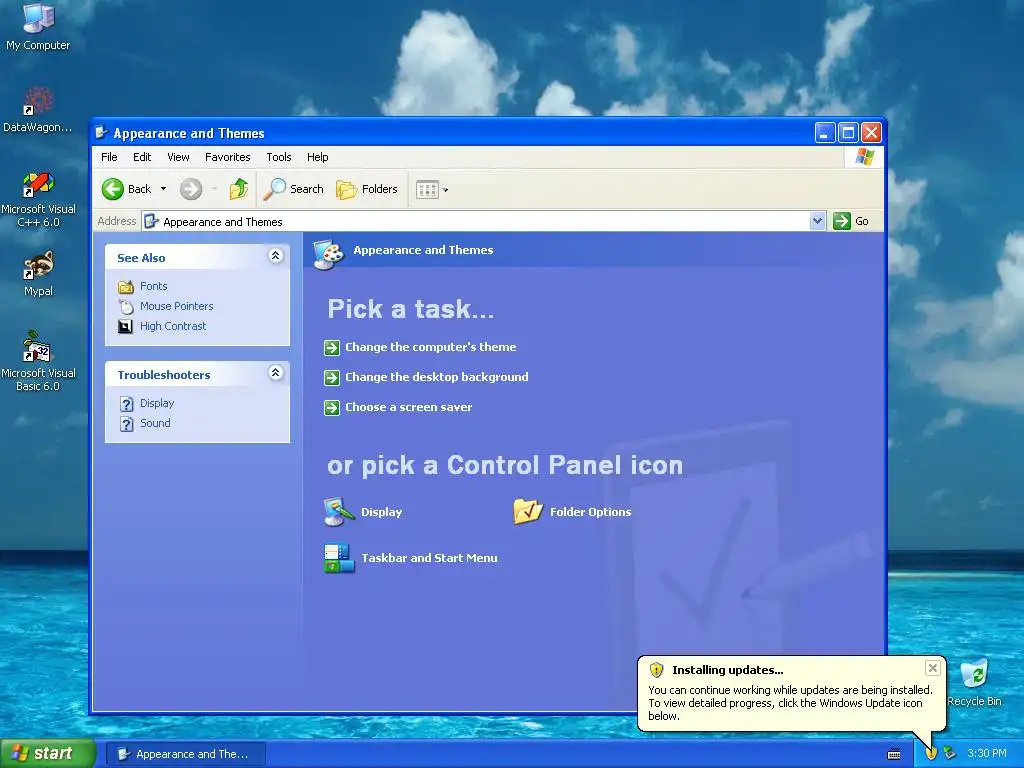Open the Folder Options icon
This screenshot has height=768, width=1024.
(x=572, y=512)
